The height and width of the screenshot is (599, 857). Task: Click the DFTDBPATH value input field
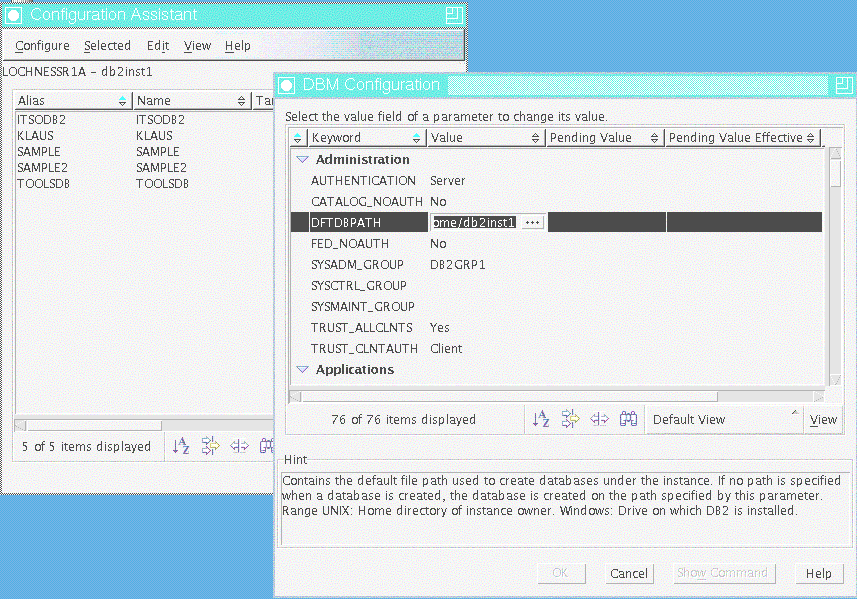pyautogui.click(x=474, y=223)
